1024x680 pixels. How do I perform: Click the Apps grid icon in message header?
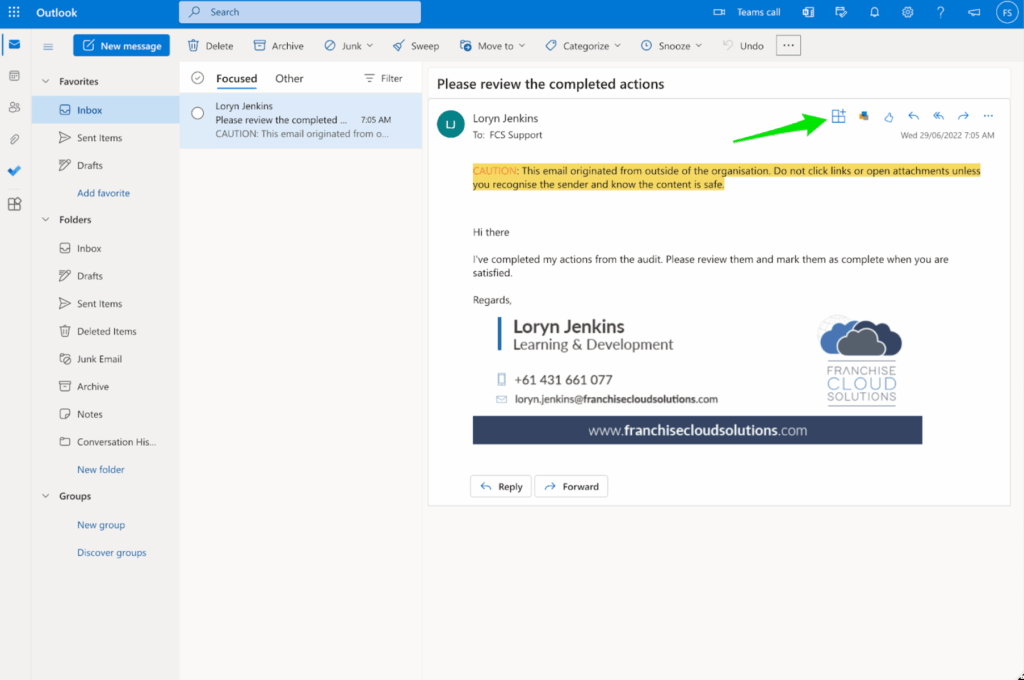(x=839, y=116)
